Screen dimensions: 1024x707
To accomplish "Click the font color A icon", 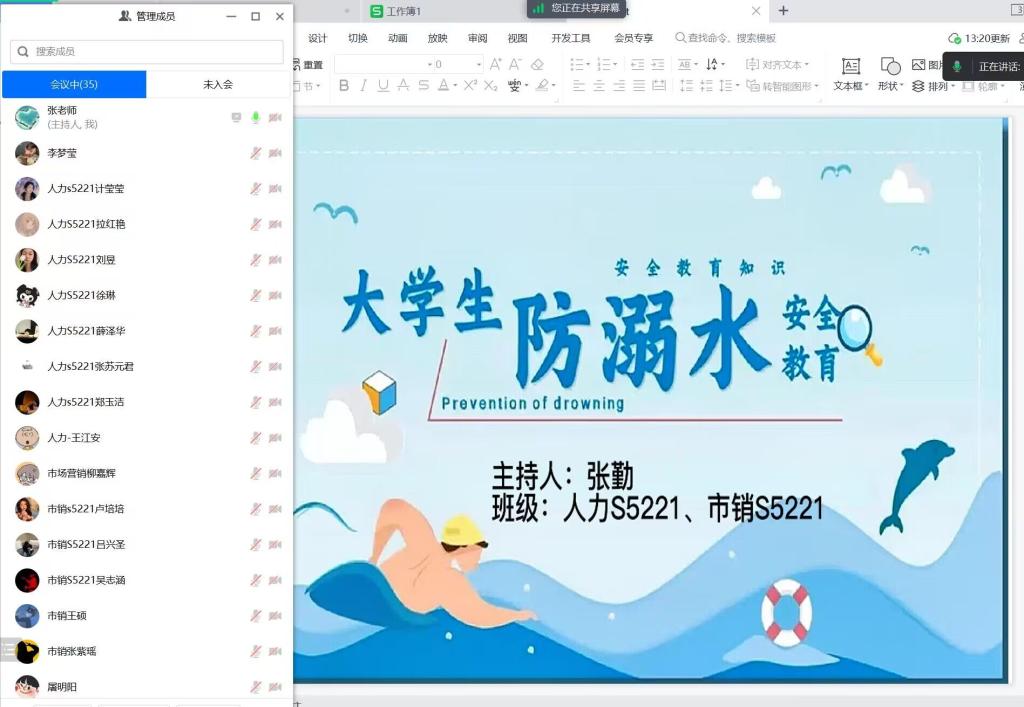I will click(x=445, y=86).
